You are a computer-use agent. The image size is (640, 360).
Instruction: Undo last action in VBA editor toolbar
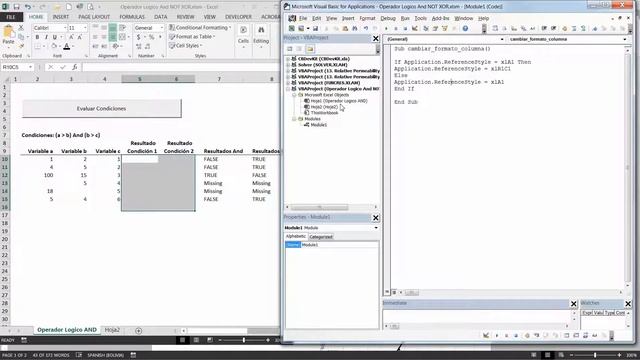tap(366, 29)
